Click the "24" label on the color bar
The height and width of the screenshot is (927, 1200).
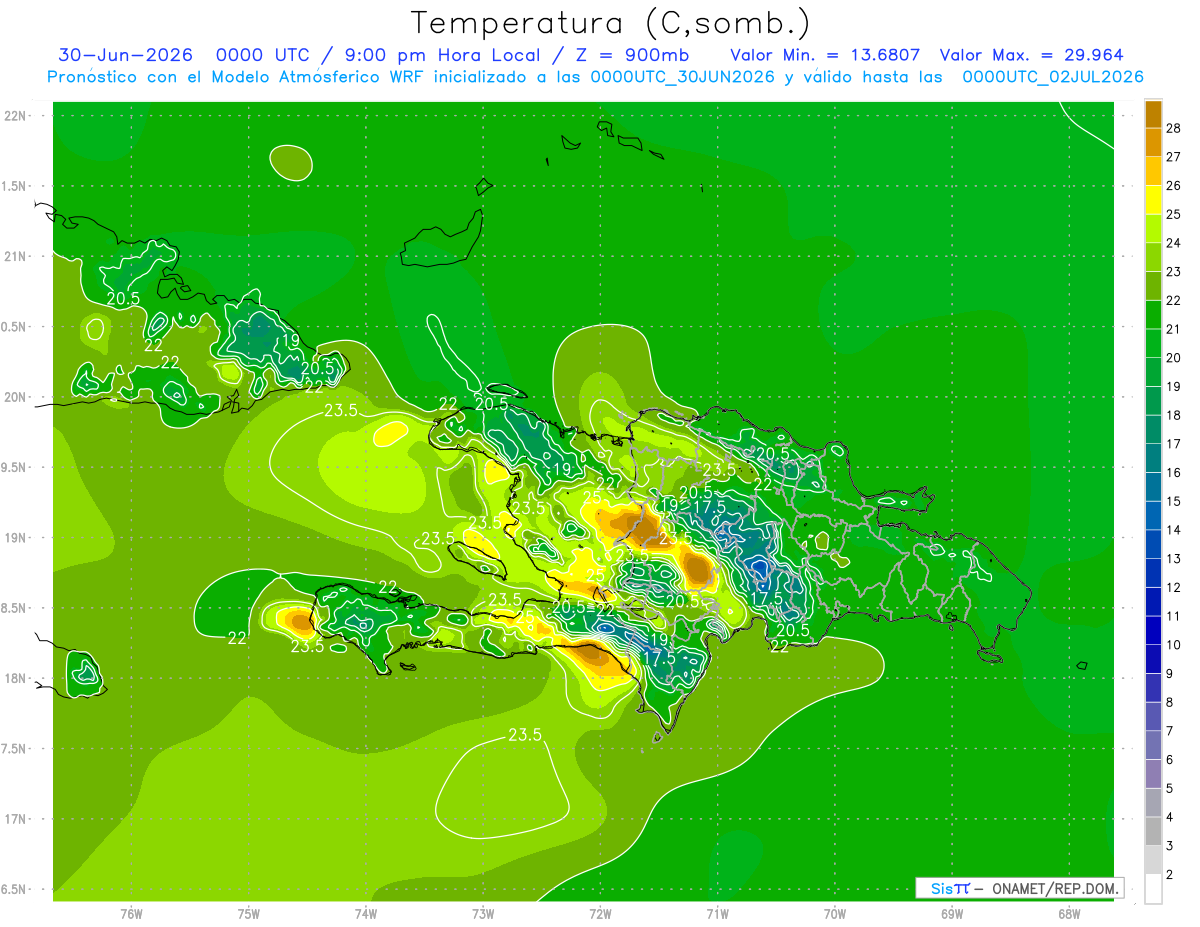pyautogui.click(x=1175, y=243)
